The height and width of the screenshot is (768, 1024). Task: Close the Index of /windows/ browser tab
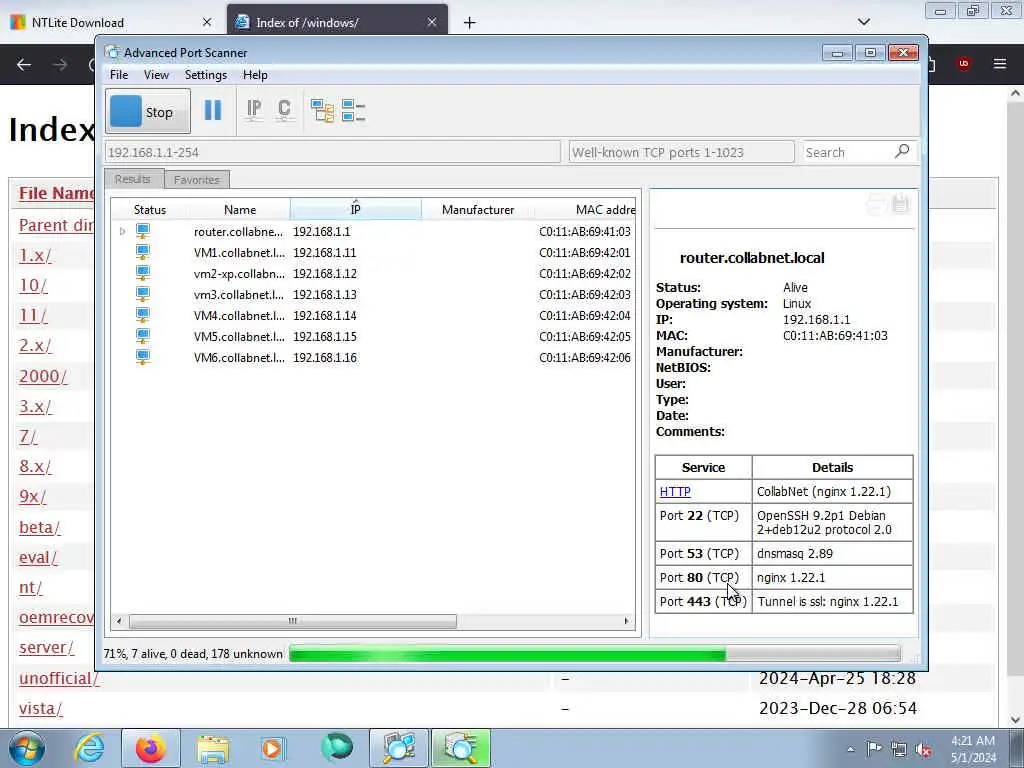point(432,22)
